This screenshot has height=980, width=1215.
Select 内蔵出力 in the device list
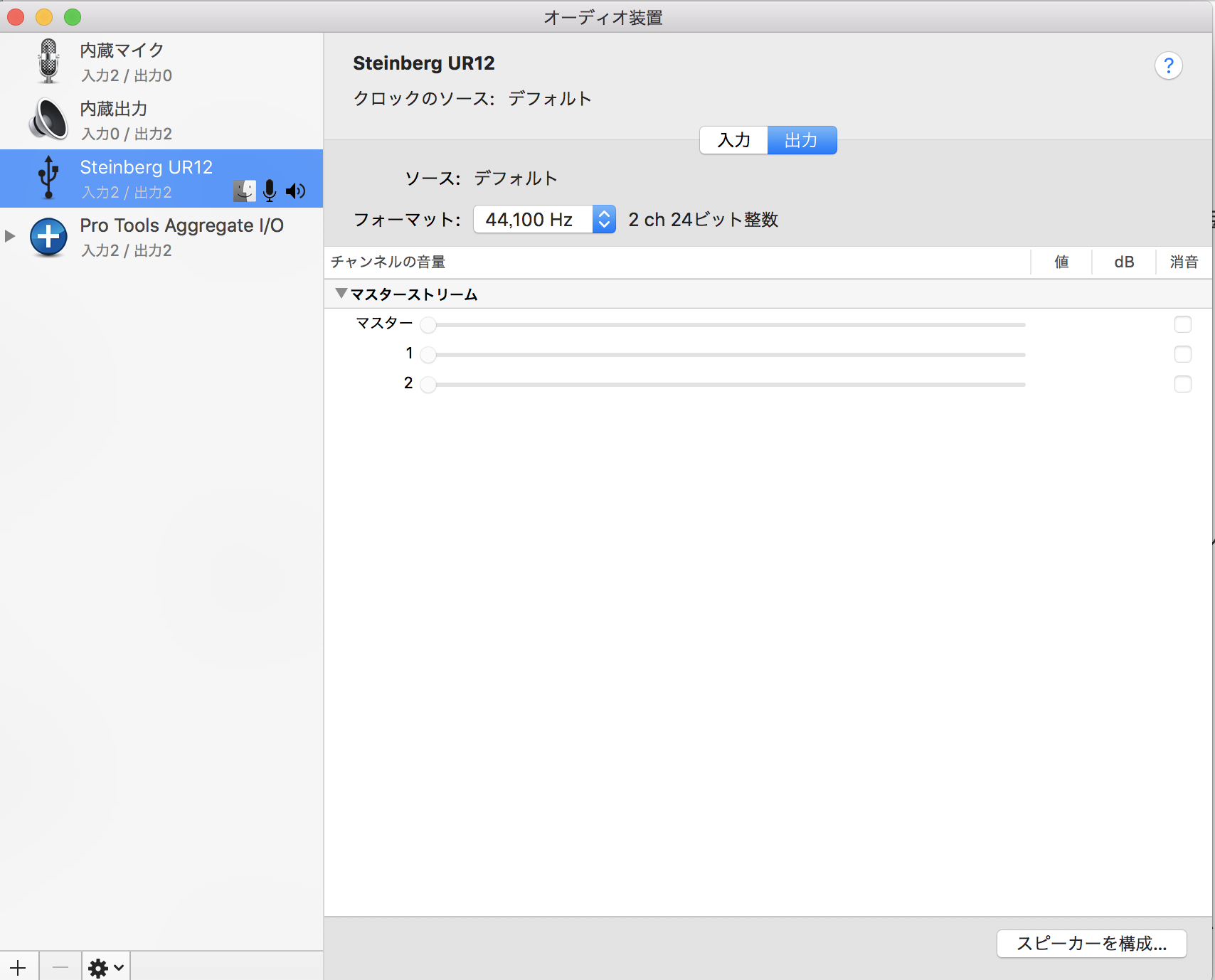161,120
